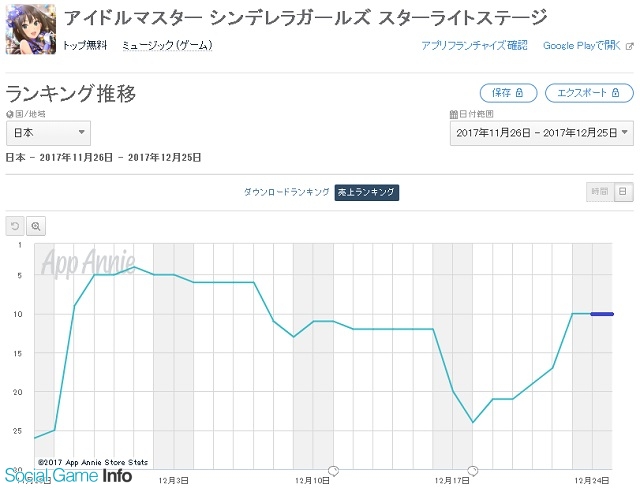Click the chart zoom magnifier icon
Image resolution: width=640 pixels, height=488 pixels.
point(36,226)
